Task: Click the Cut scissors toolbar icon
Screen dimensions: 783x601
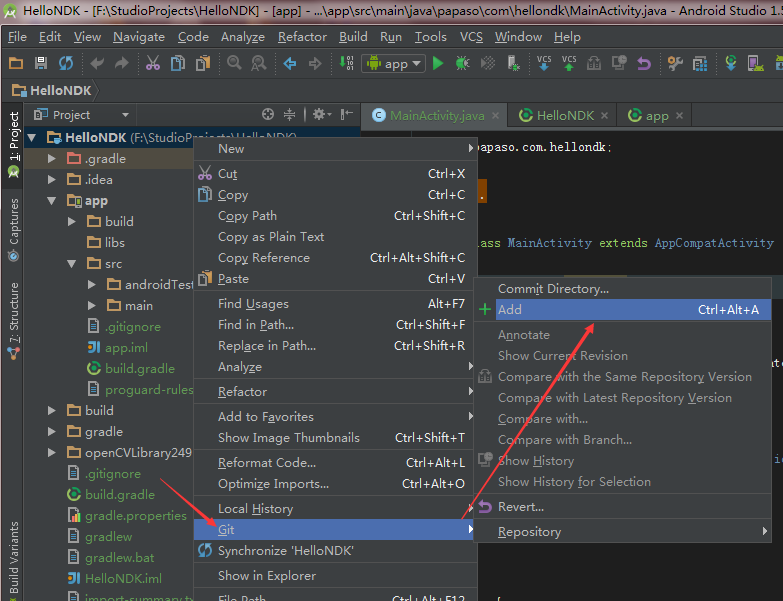Action: pos(153,63)
